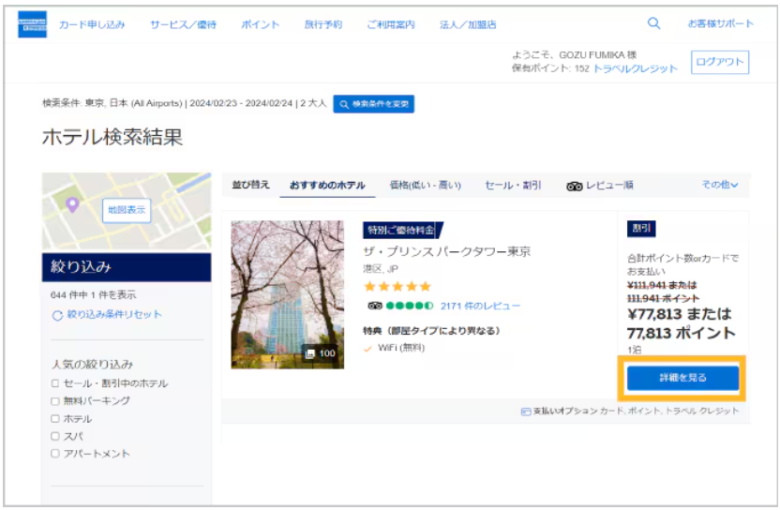This screenshot has height=510, width=780.
Task: Click 絞り込み条件リセット link
Action: point(114,314)
